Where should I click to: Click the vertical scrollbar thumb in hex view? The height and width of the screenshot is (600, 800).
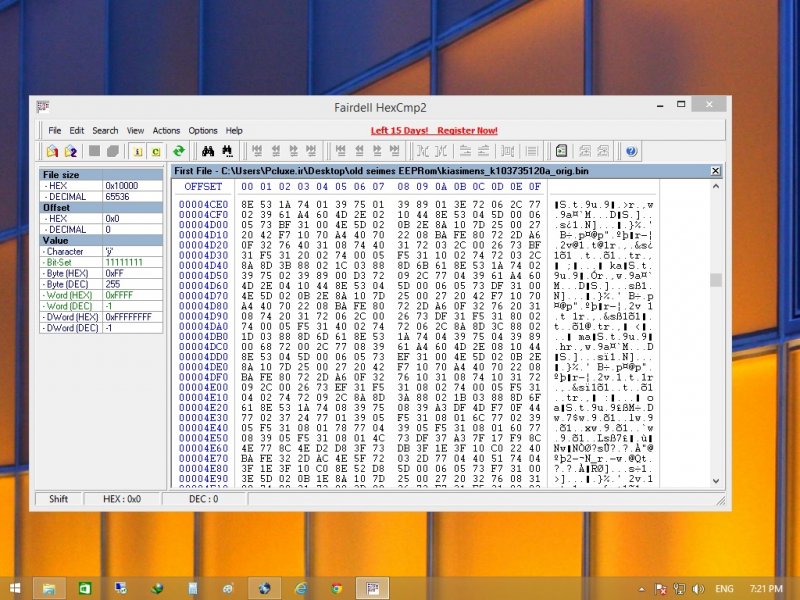point(716,280)
